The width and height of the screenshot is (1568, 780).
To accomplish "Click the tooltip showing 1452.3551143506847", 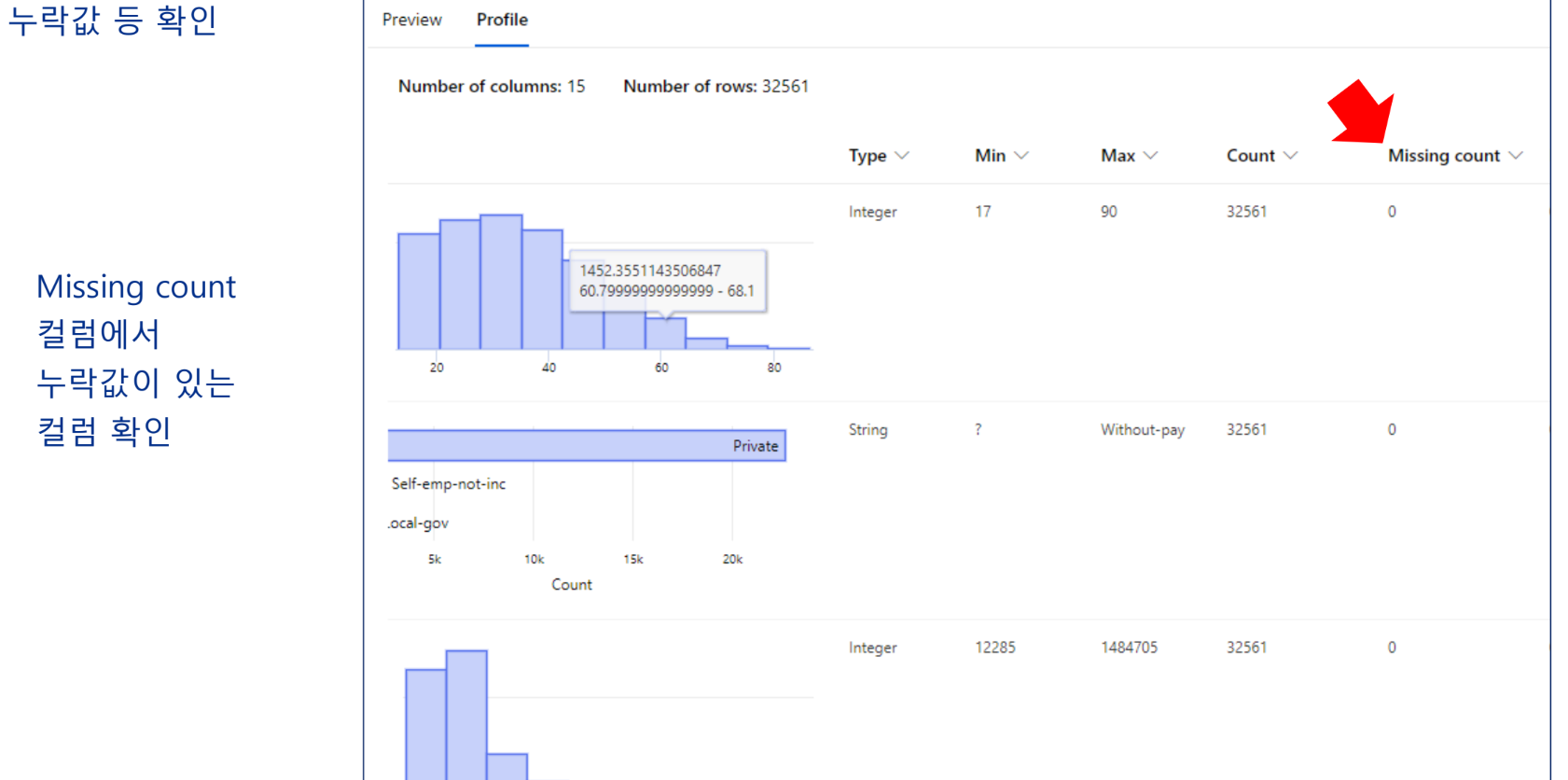I will tap(667, 281).
